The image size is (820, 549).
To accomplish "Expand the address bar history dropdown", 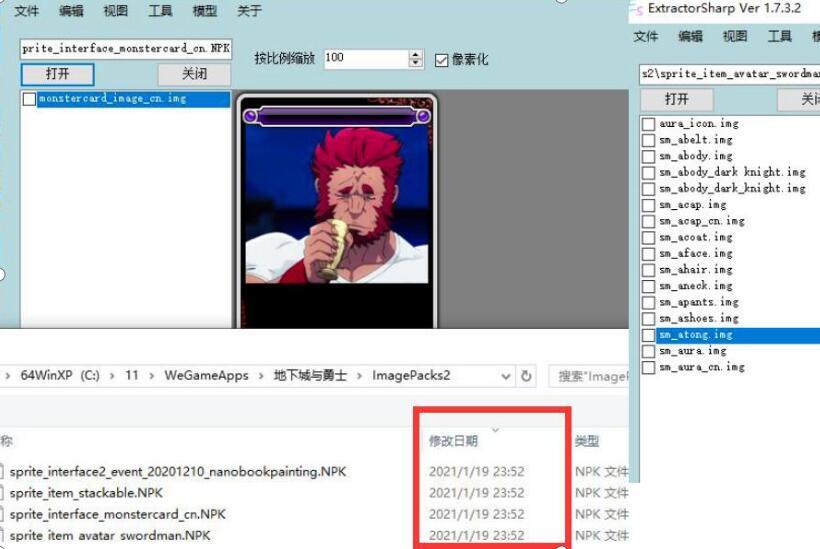I will coord(506,376).
